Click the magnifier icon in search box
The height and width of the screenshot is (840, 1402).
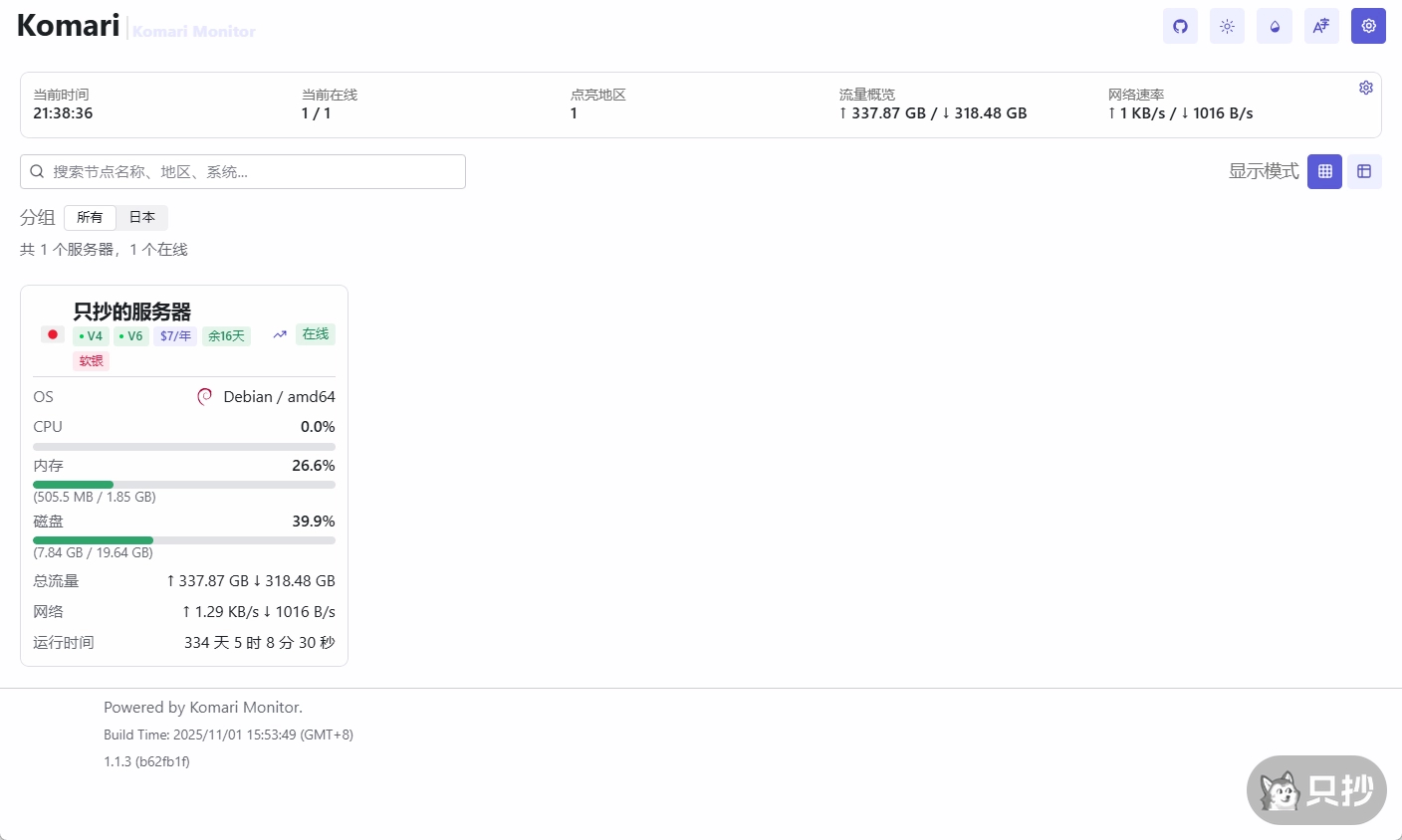click(37, 171)
